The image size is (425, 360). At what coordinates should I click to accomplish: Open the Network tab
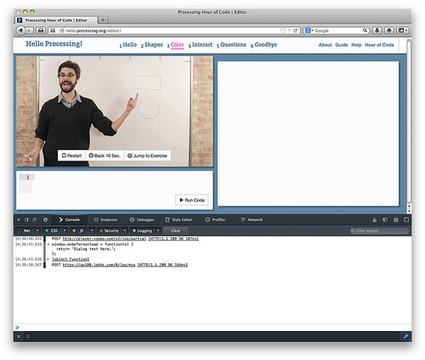(x=252, y=220)
